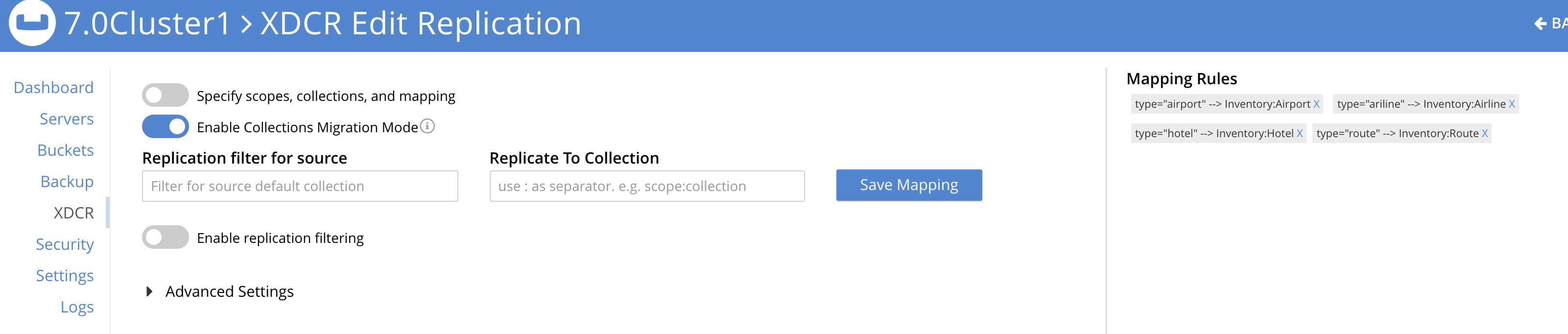Image resolution: width=1568 pixels, height=334 pixels.
Task: Click the back arrow icon in header
Action: coord(1540,24)
